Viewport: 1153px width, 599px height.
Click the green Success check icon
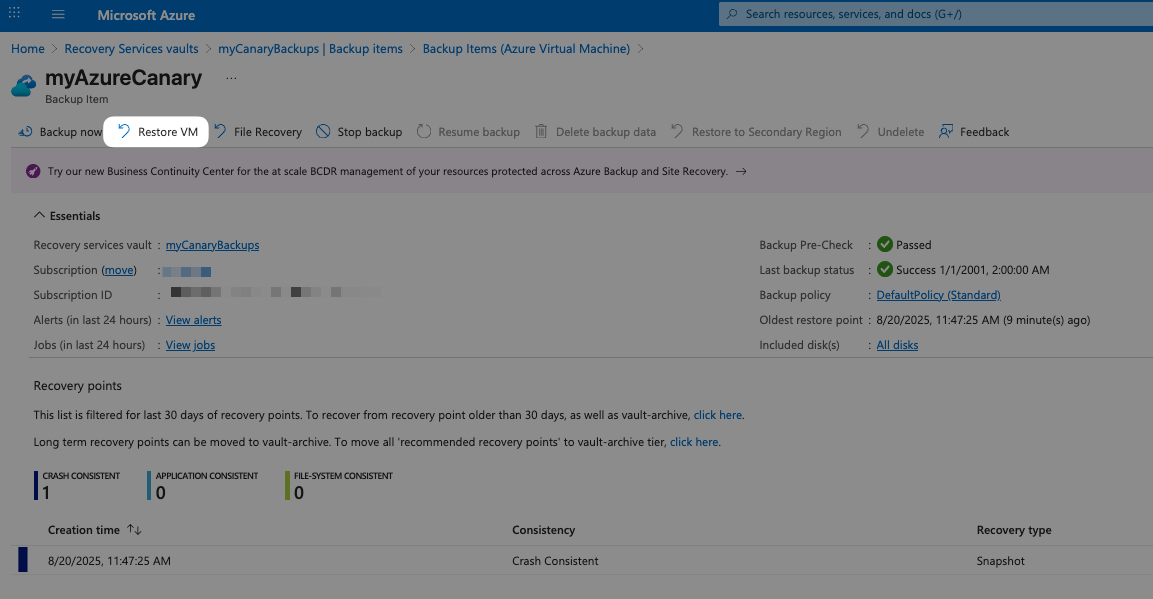[x=885, y=270]
